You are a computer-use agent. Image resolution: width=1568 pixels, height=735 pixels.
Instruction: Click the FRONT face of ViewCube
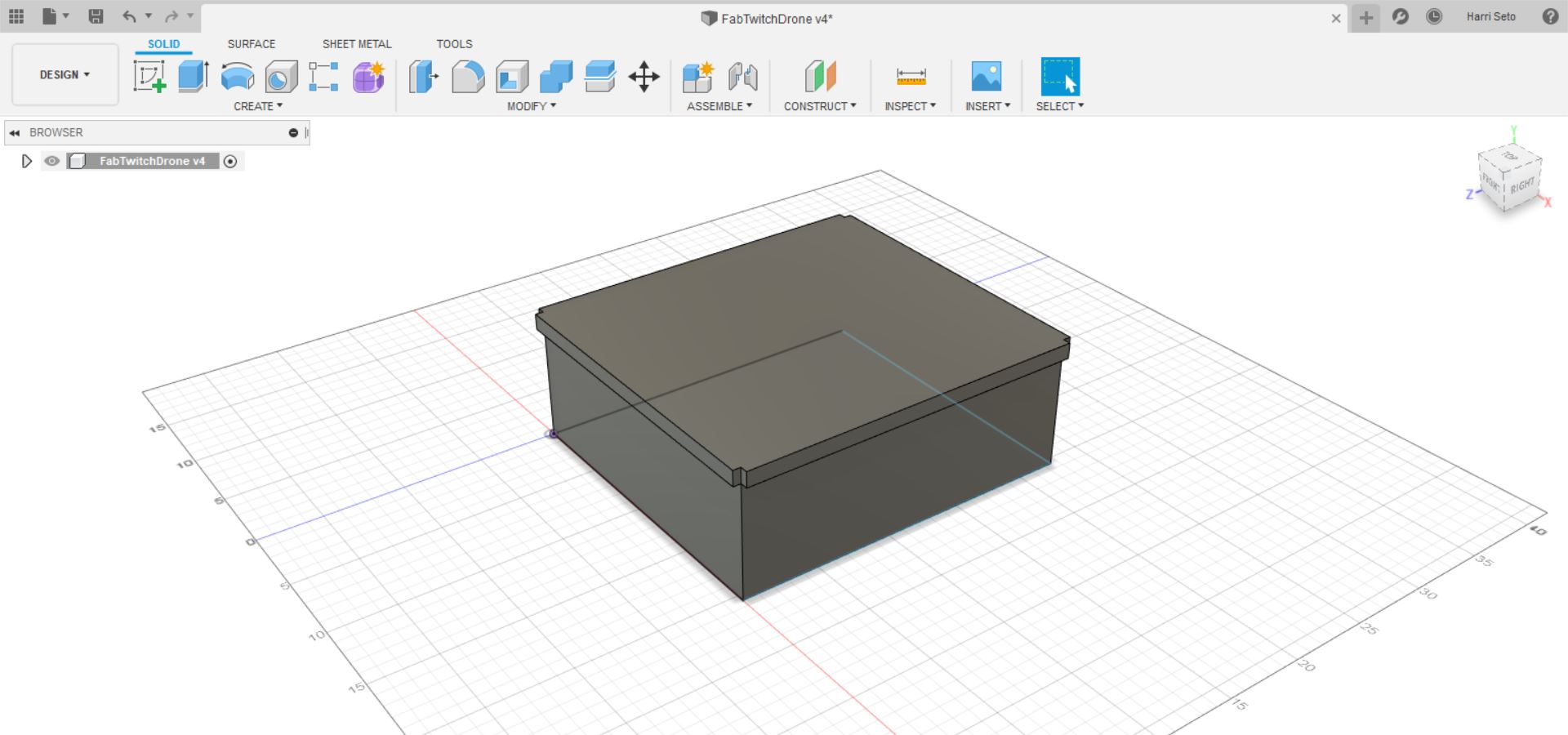(1491, 182)
